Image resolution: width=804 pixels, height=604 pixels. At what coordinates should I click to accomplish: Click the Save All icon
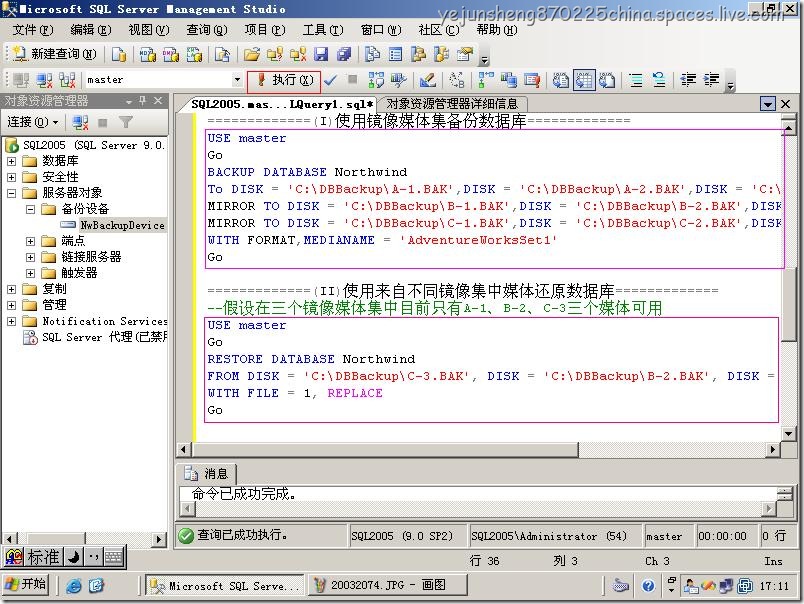pos(344,54)
